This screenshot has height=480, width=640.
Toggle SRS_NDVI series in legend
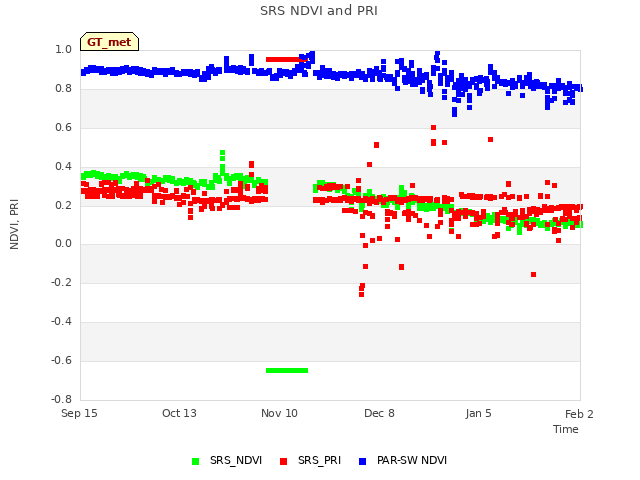[227, 460]
